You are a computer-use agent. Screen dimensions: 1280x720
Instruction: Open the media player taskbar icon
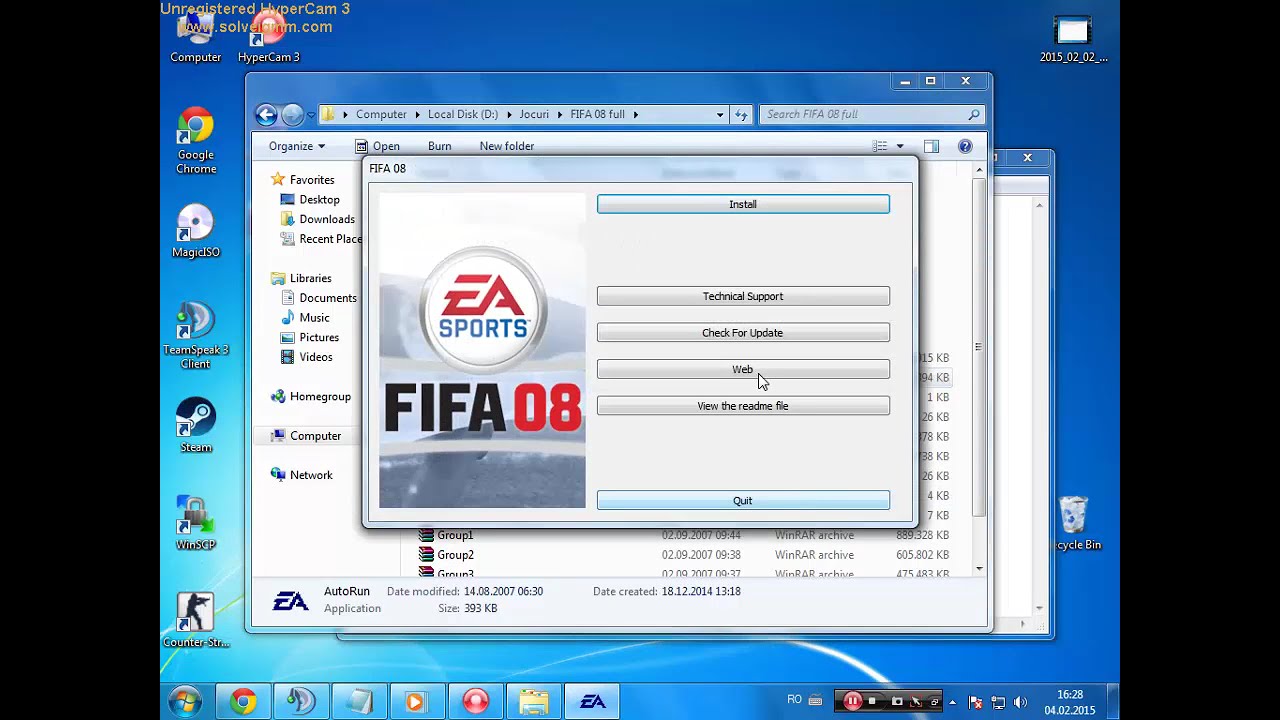point(416,702)
